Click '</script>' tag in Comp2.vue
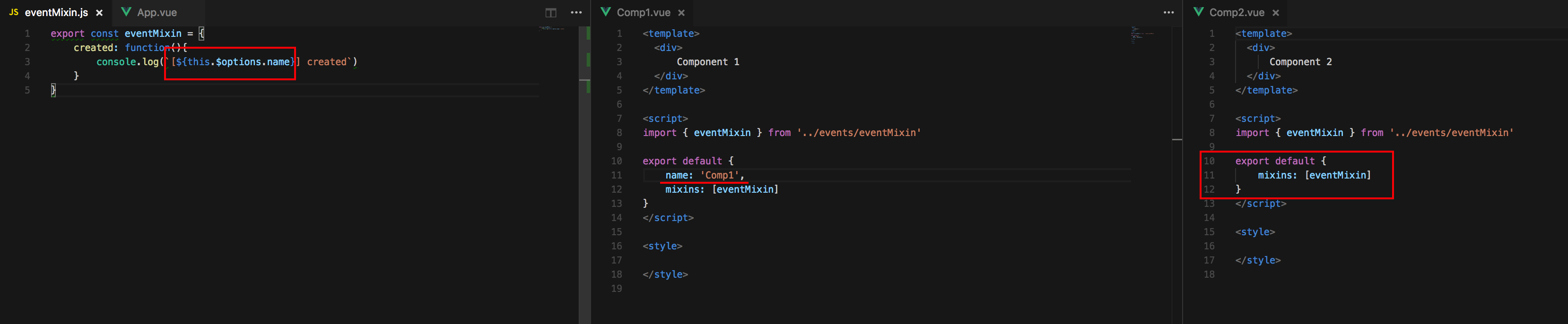The height and width of the screenshot is (324, 1568). (x=1261, y=204)
